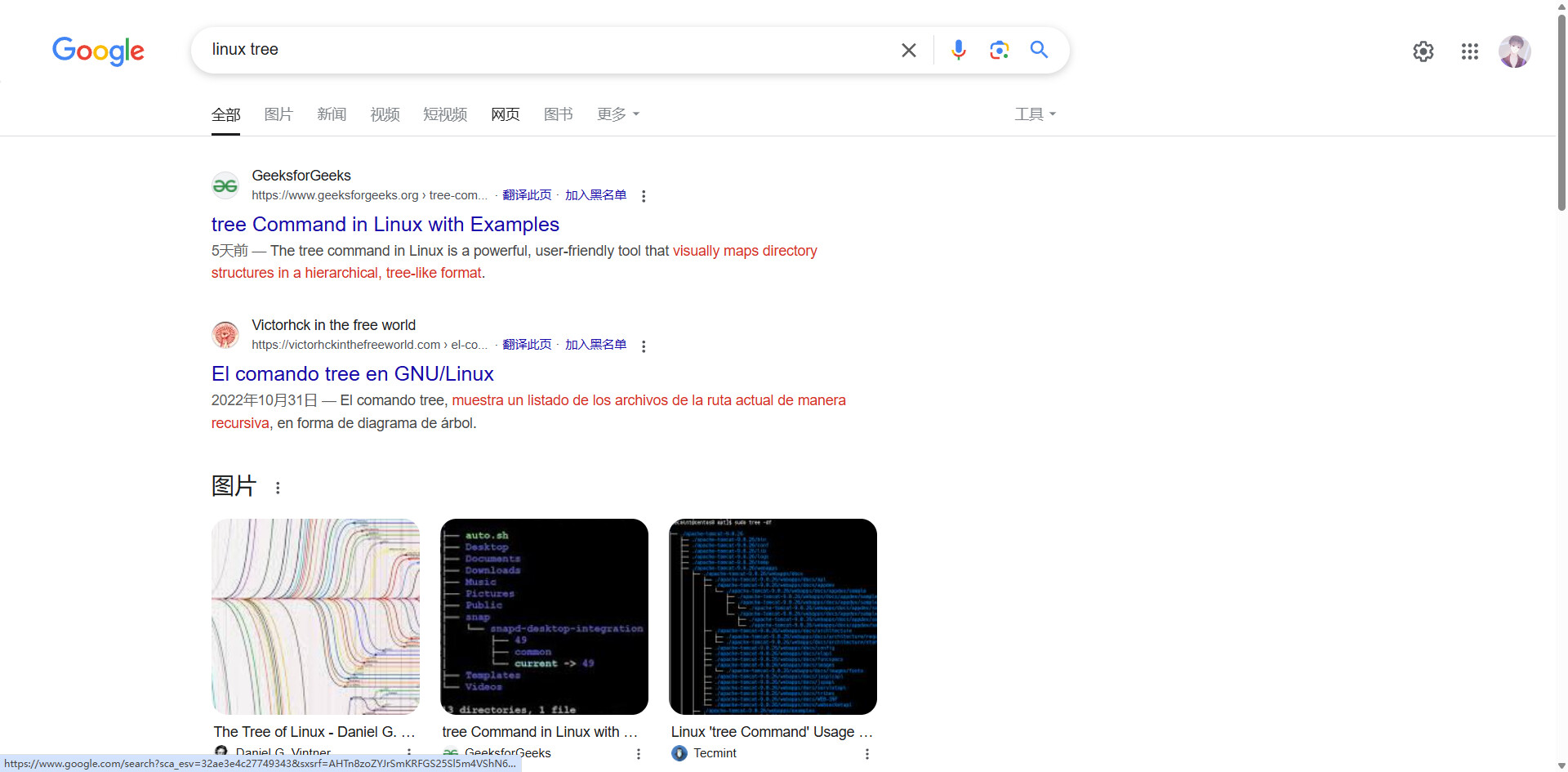This screenshot has height=772, width=1568.
Task: Click the Tecmint source icon
Action: click(679, 753)
